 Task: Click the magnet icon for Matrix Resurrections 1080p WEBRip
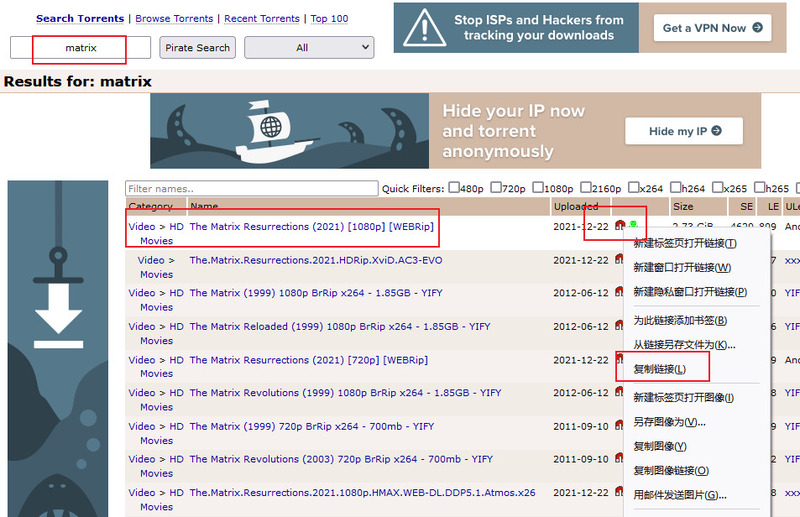coord(620,225)
